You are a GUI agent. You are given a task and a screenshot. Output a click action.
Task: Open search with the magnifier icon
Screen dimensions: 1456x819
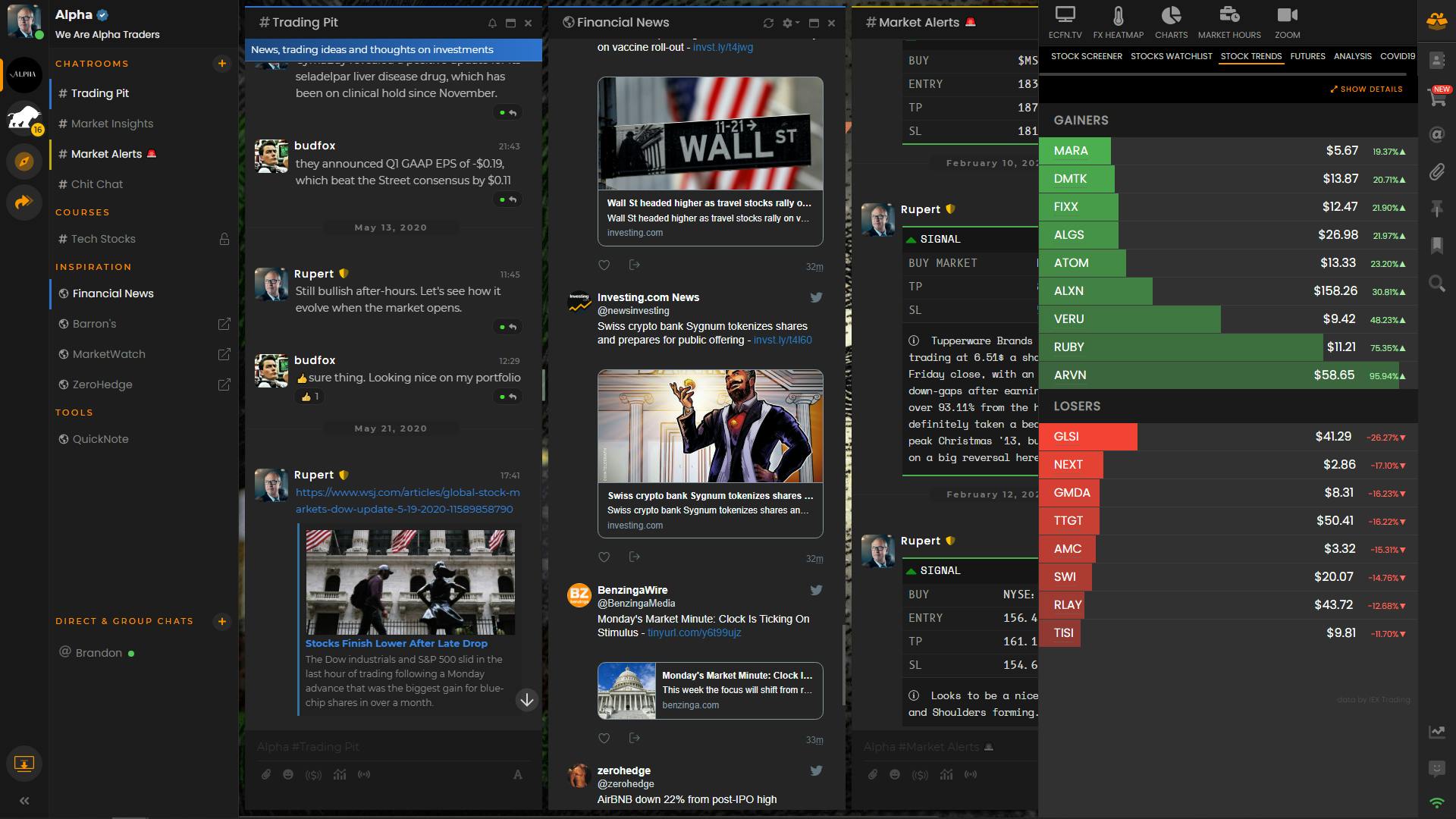click(x=1436, y=284)
